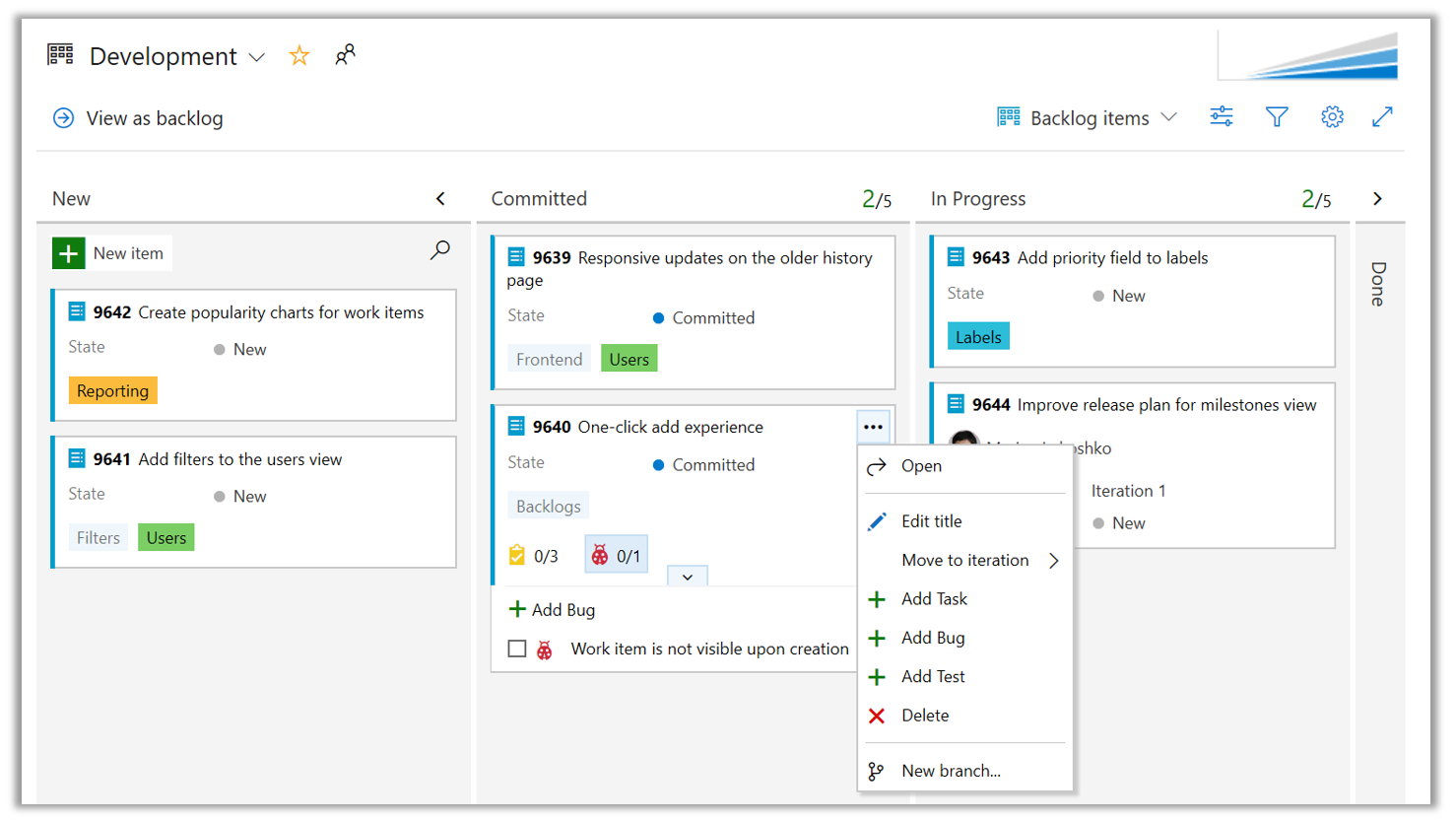Check the 'Work item is not visible' bug
Screen dimensions: 1456x821
point(517,649)
